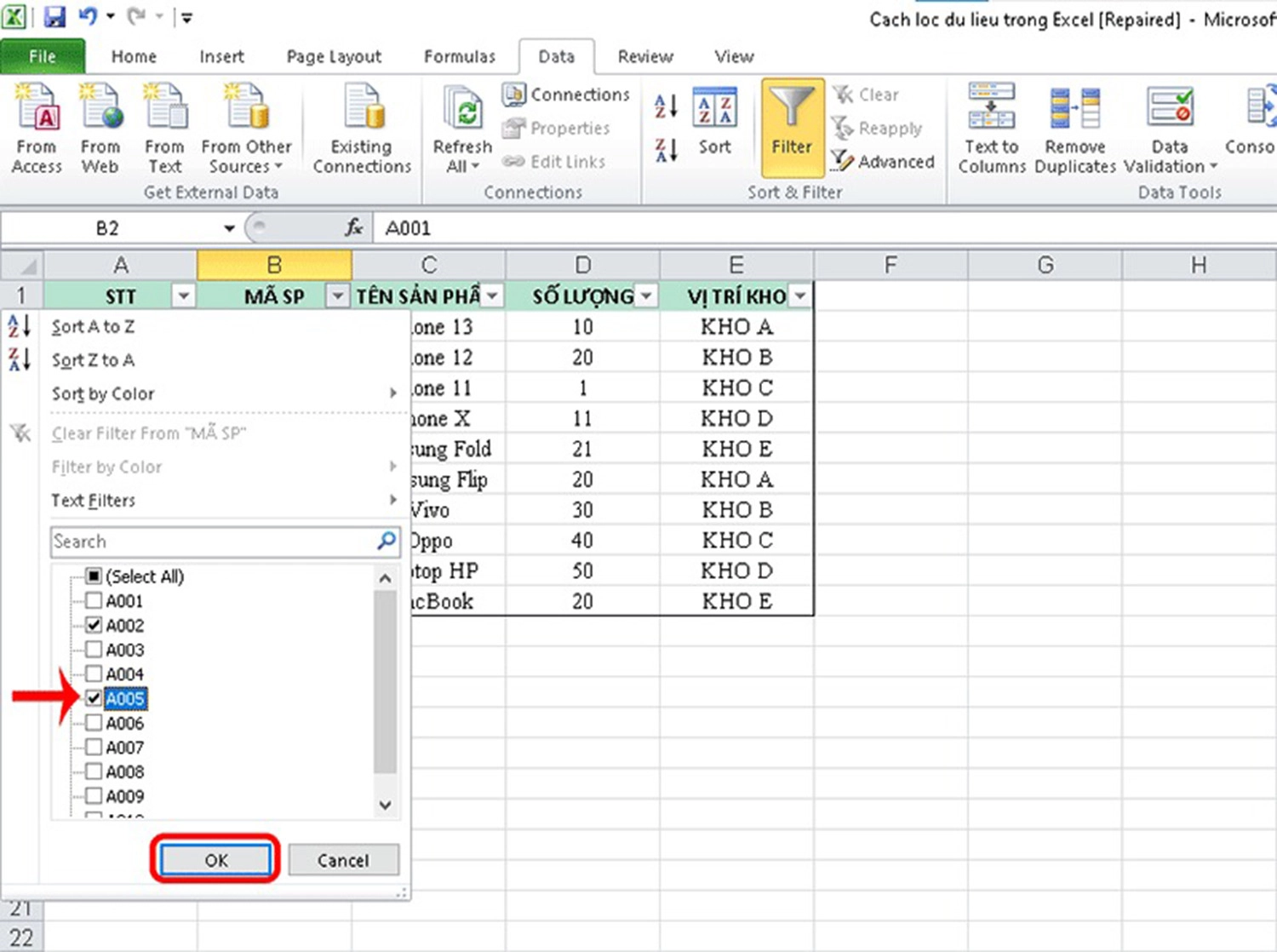The height and width of the screenshot is (952, 1277).
Task: Switch to the View tab
Action: click(734, 56)
